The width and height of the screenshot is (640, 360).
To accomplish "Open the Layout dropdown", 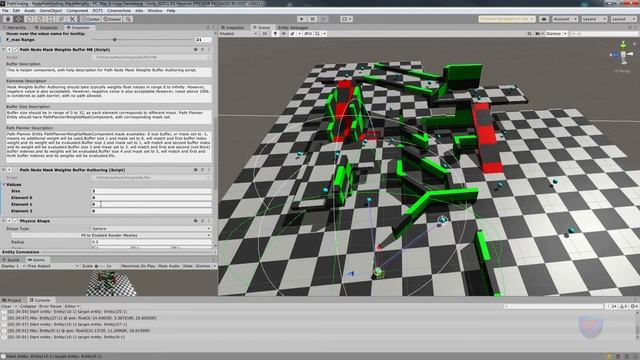I will [x=623, y=19].
